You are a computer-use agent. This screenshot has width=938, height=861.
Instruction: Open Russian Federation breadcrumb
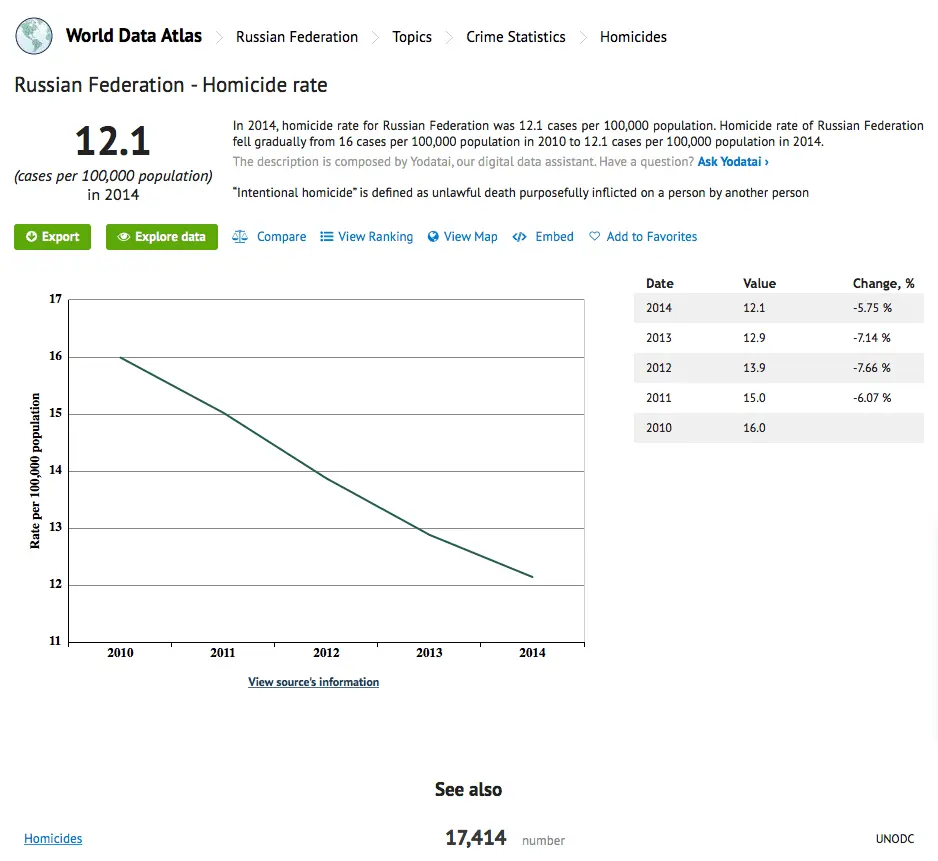297,37
